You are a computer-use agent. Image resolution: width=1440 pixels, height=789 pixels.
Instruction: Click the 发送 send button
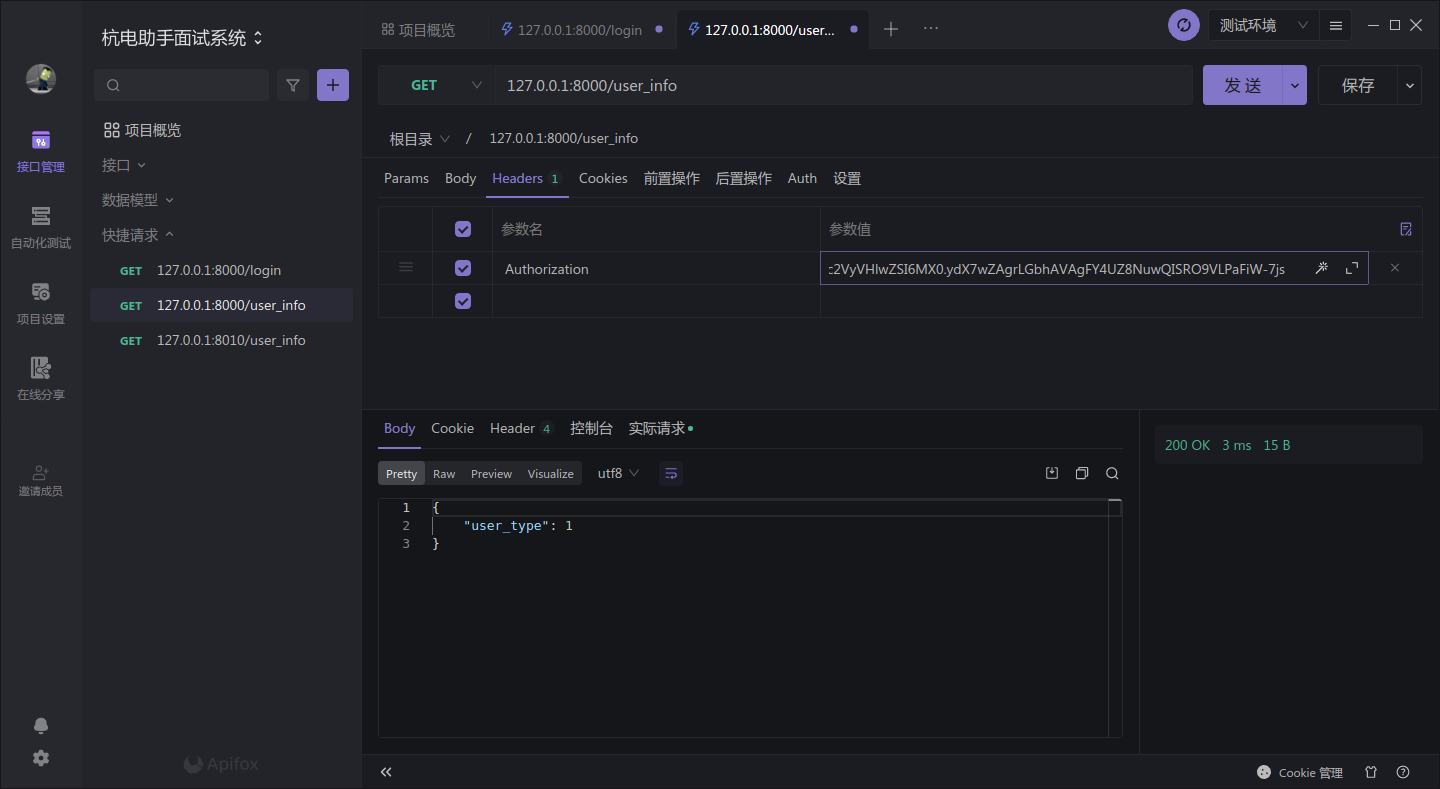tap(1243, 85)
